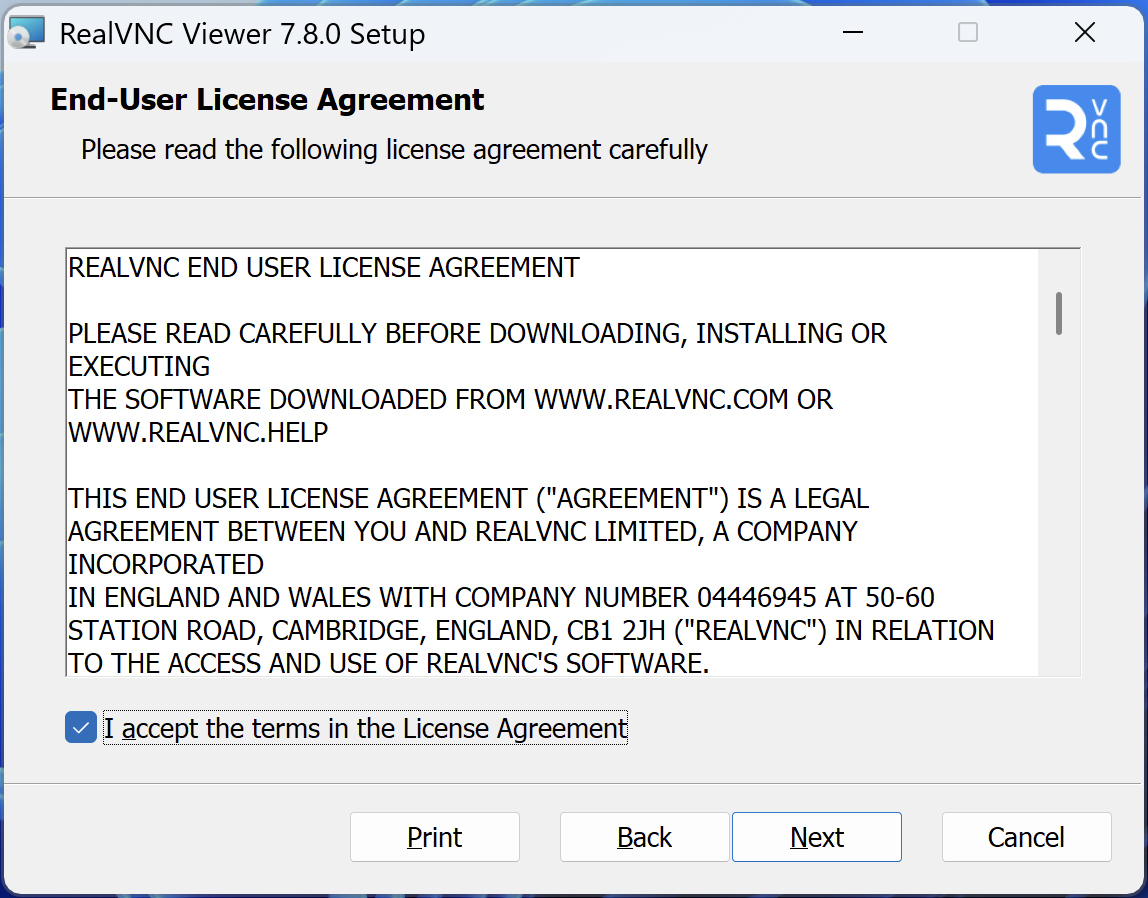Close the setup window
Viewport: 1148px width, 898px height.
1084,32
